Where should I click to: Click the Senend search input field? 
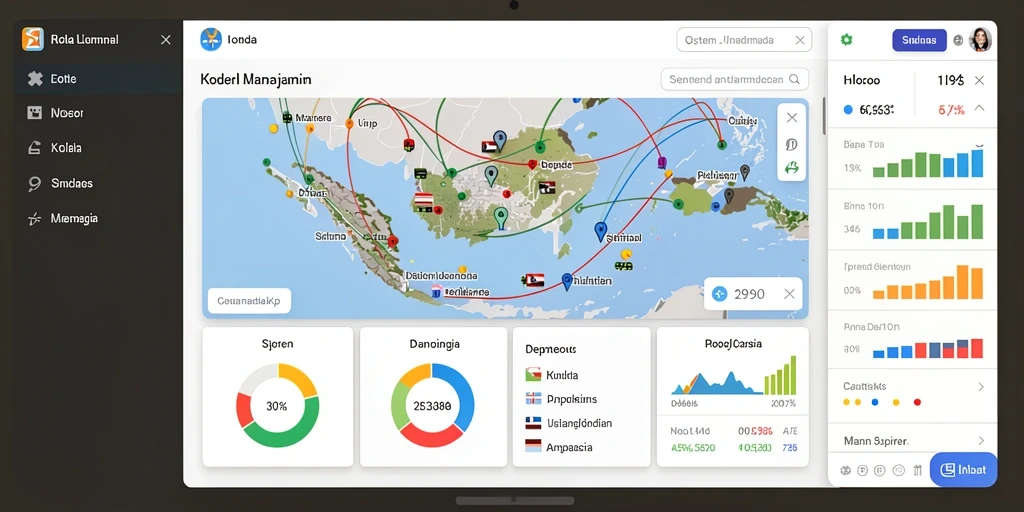pyautogui.click(x=735, y=79)
